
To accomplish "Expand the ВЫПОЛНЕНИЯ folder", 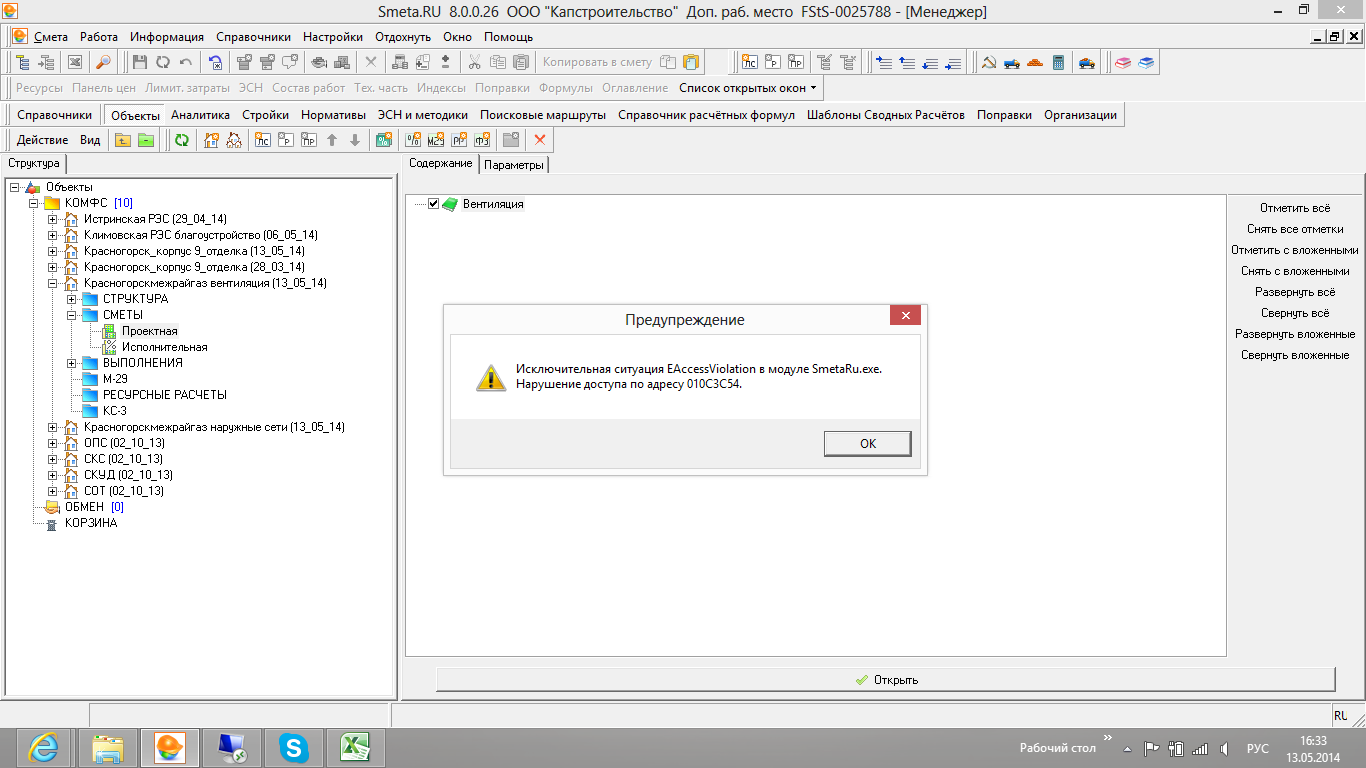I will (72, 363).
